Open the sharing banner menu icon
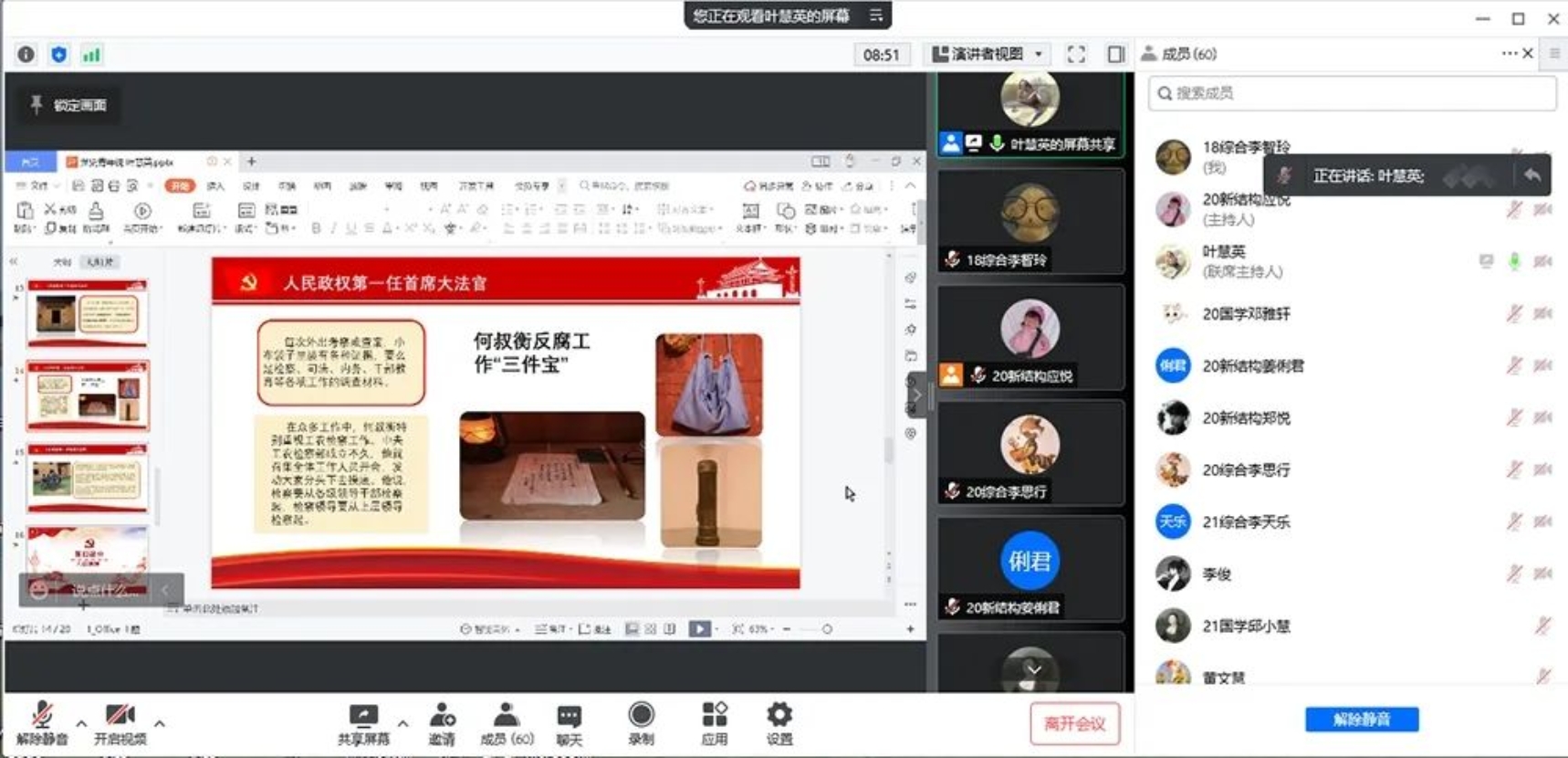 click(876, 15)
